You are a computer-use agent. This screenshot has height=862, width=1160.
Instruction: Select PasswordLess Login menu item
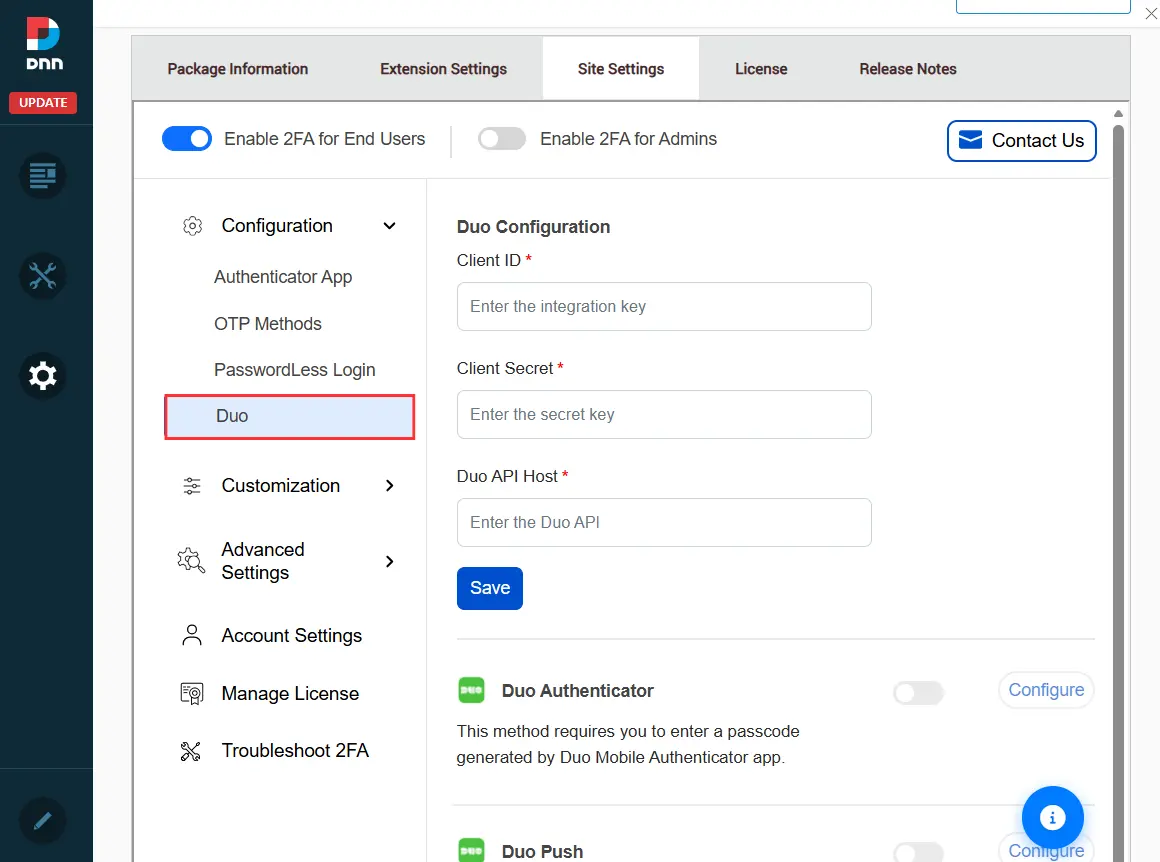tap(294, 370)
